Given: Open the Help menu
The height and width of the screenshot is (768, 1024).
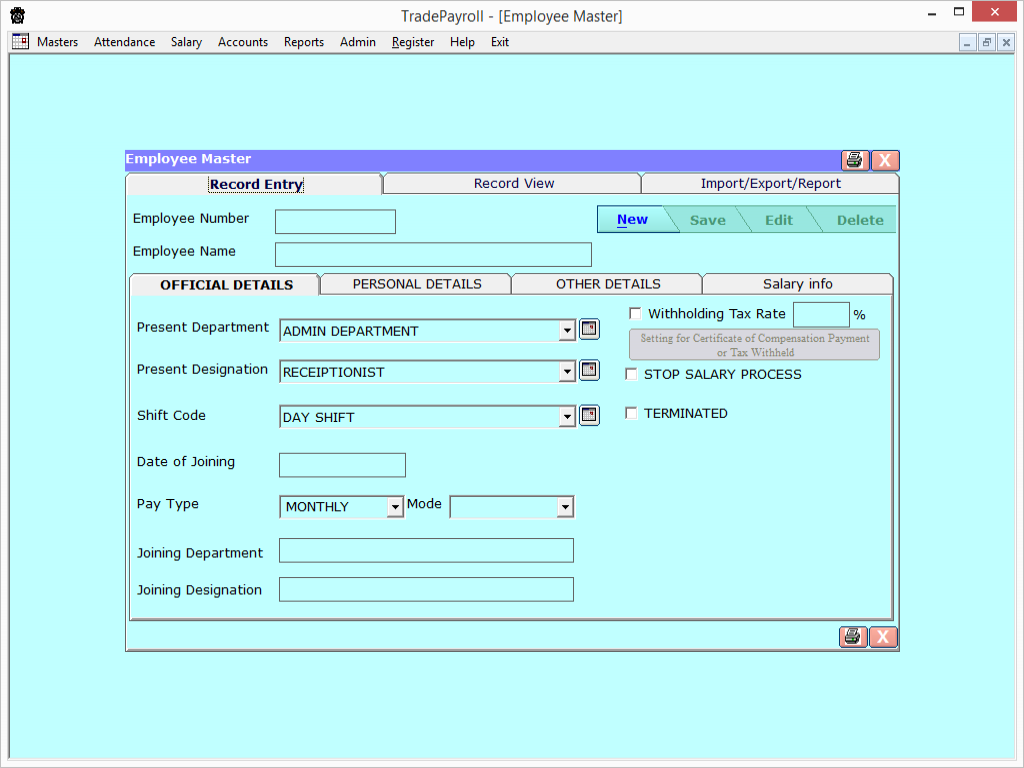Looking at the screenshot, I should 462,42.
